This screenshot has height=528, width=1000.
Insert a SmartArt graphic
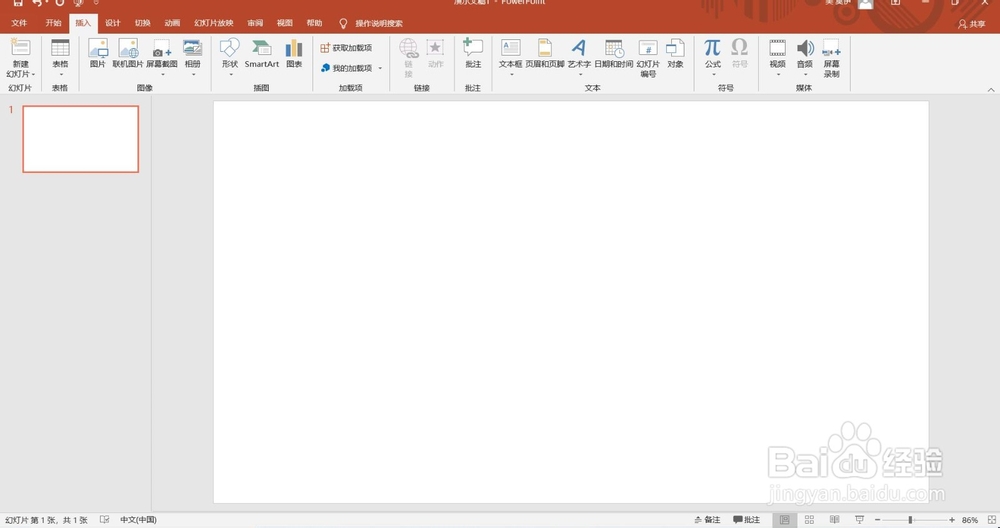tap(261, 54)
